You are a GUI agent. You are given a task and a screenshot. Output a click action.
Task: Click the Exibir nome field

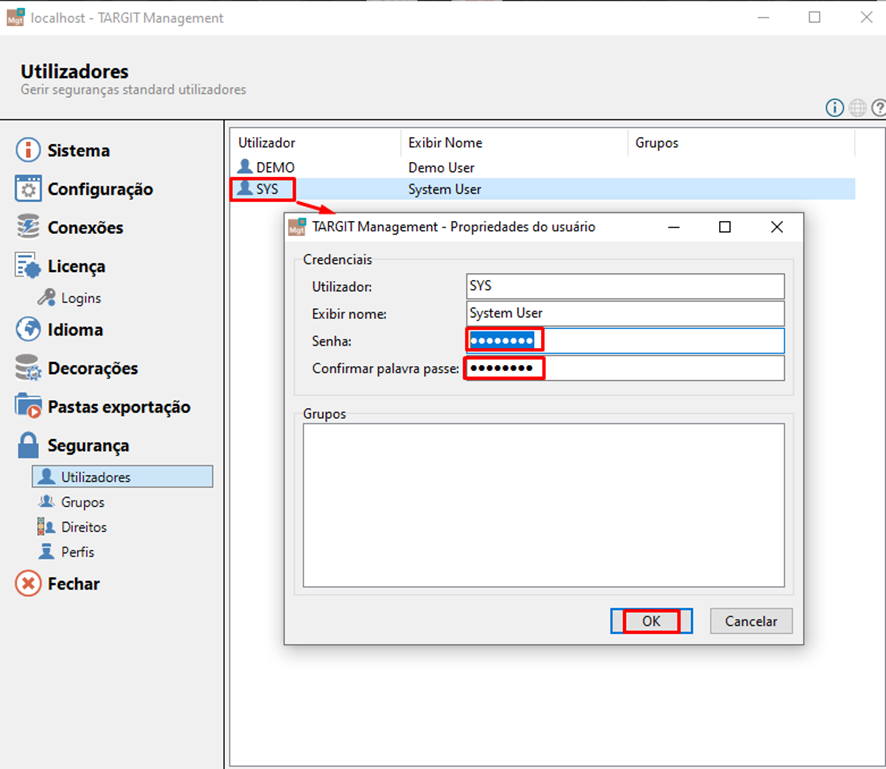(625, 313)
